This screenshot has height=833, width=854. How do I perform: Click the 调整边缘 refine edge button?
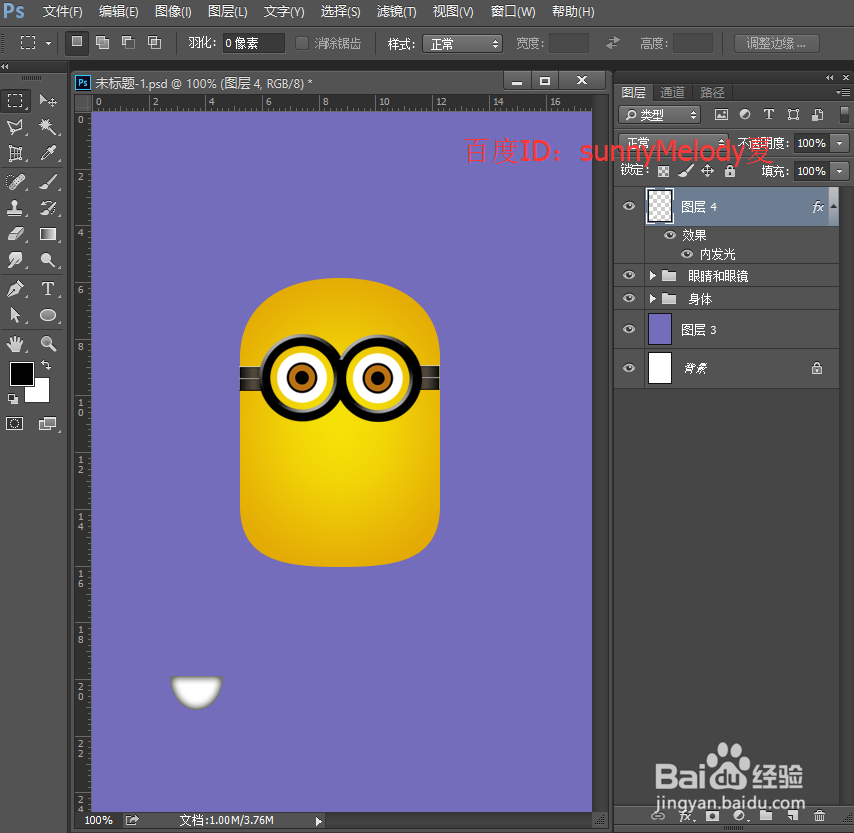coord(776,43)
